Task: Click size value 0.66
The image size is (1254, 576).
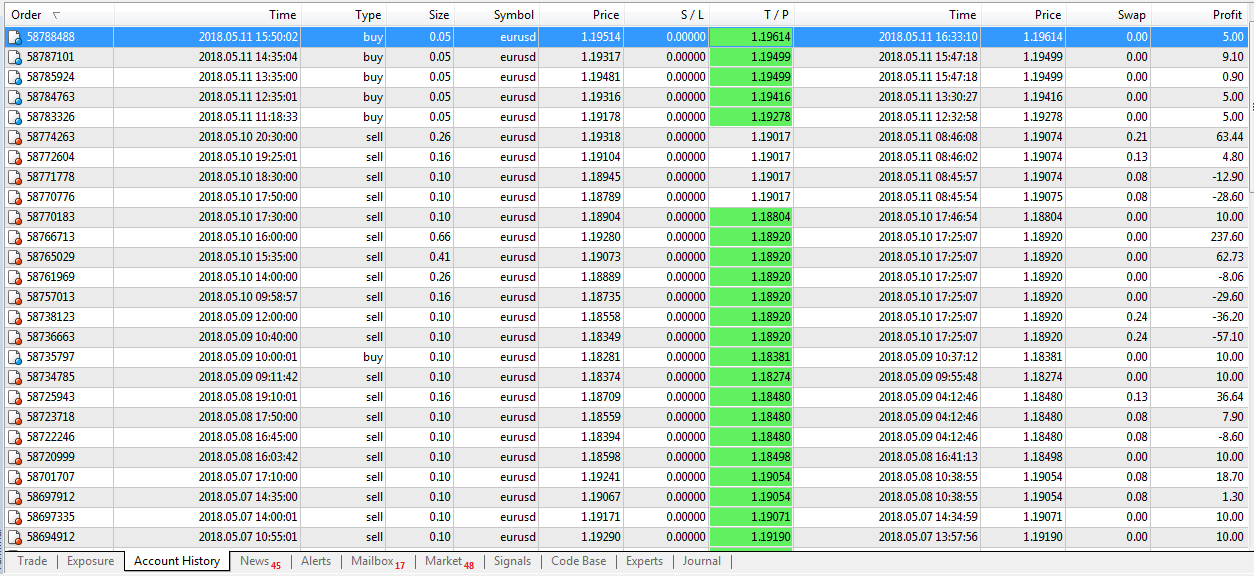Action: [439, 237]
